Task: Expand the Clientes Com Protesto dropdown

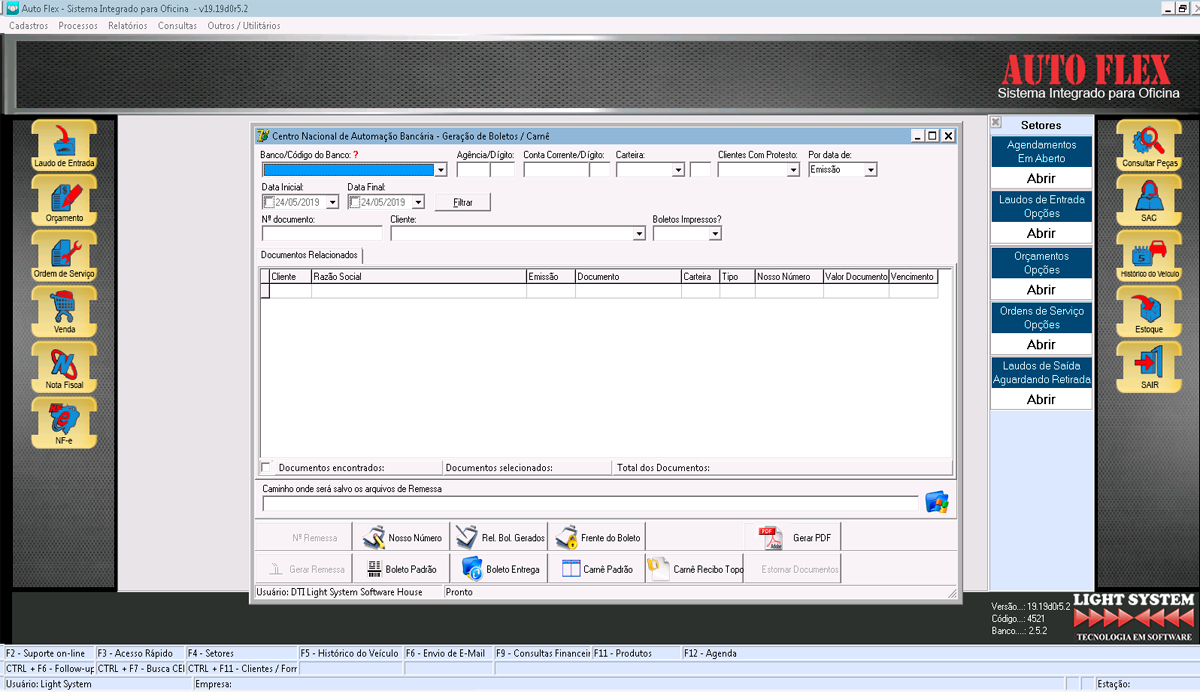Action: pyautogui.click(x=793, y=170)
